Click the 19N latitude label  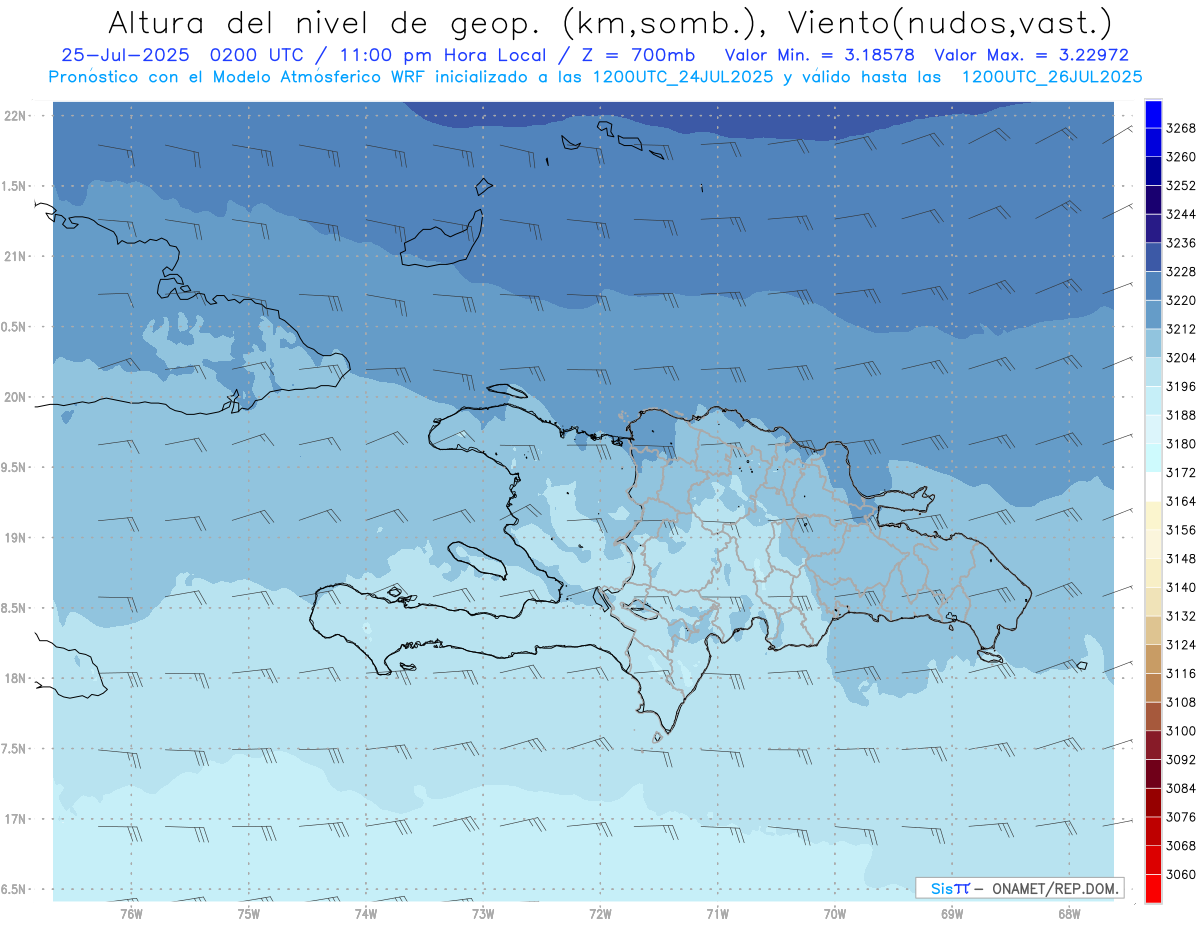tap(16, 538)
